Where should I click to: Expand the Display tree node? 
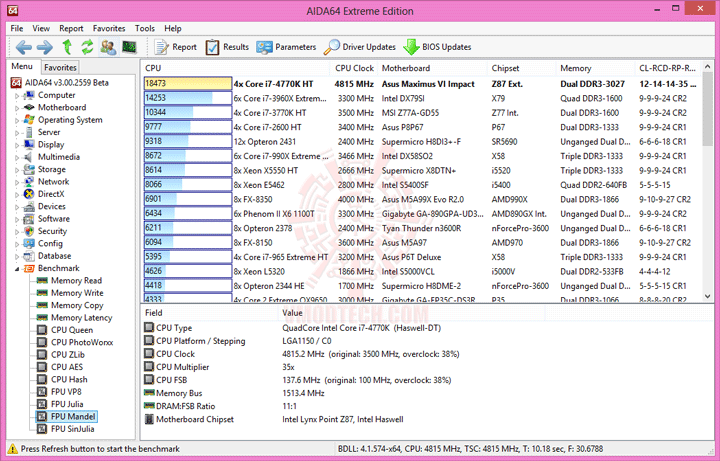[x=17, y=146]
